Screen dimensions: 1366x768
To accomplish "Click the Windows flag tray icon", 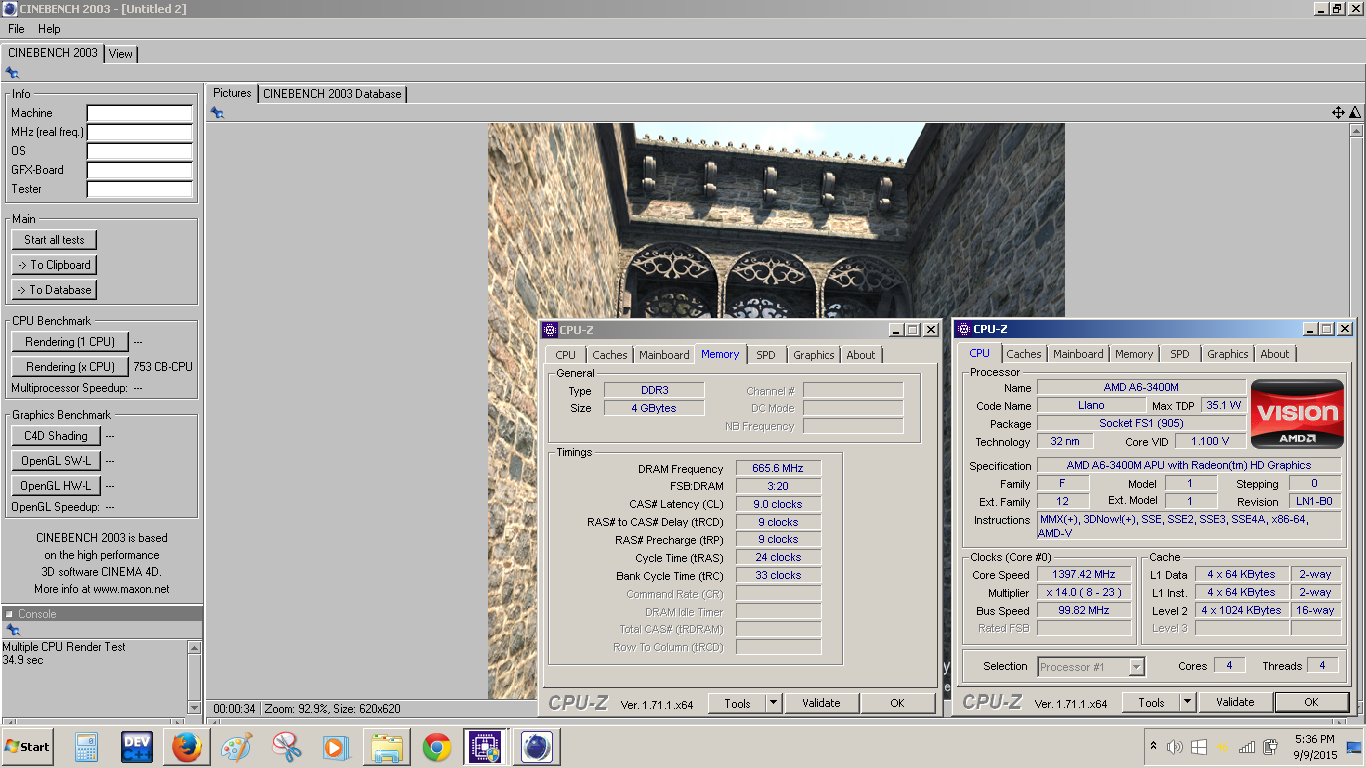I will pos(1199,746).
